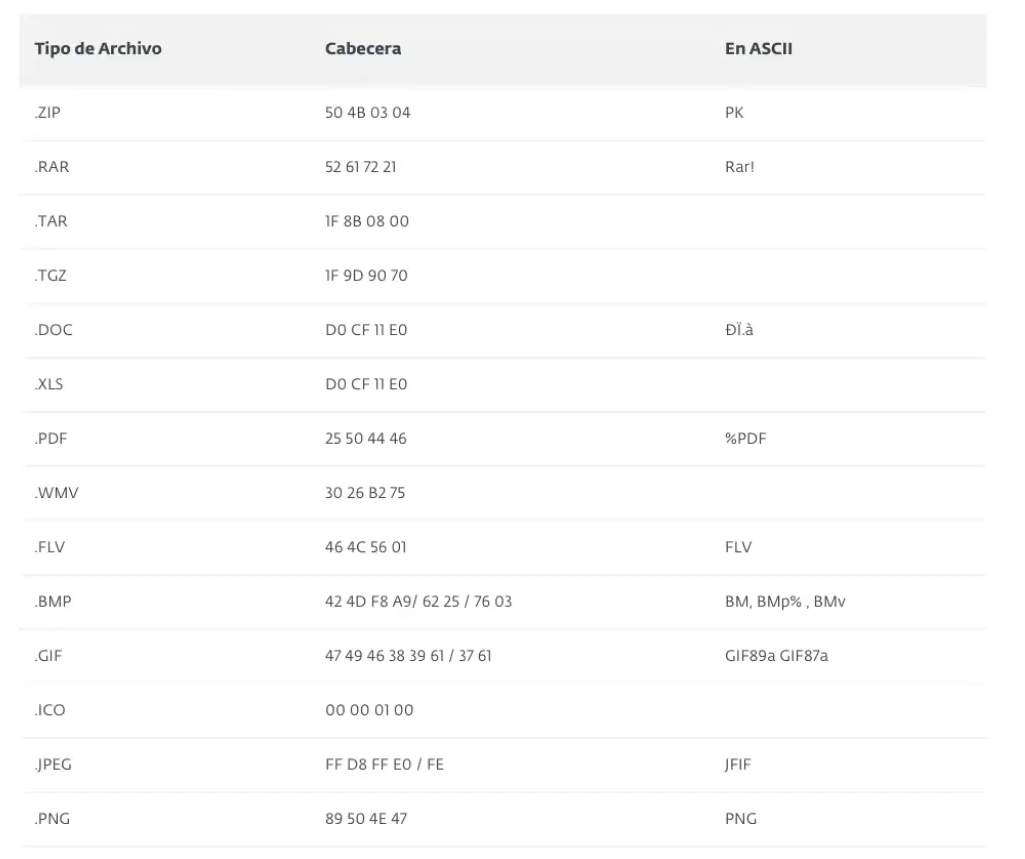Click header value '89 50 4E 47'
1025x859 pixels.
point(366,818)
